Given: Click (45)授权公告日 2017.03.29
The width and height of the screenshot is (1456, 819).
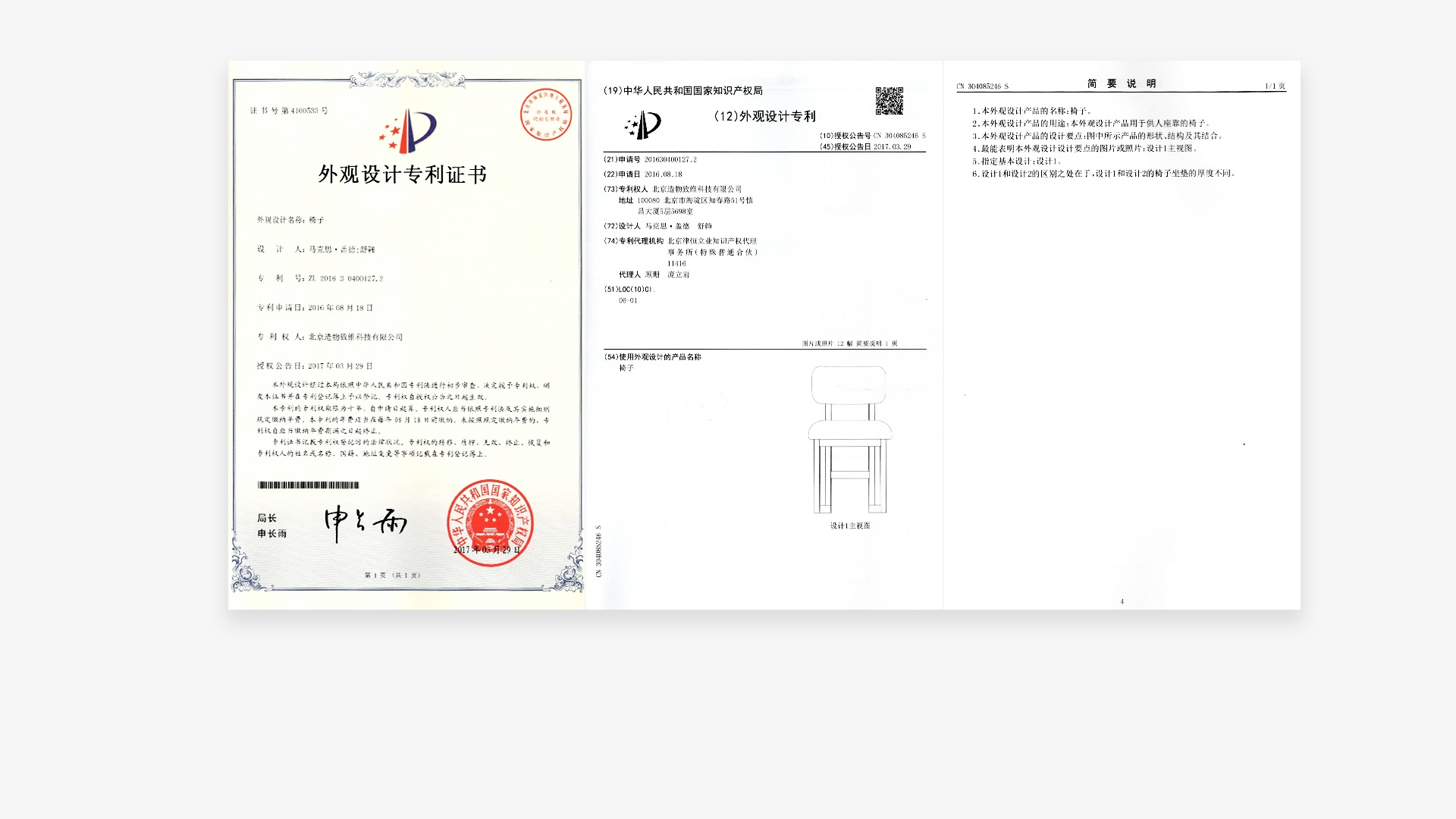Looking at the screenshot, I should tap(865, 147).
